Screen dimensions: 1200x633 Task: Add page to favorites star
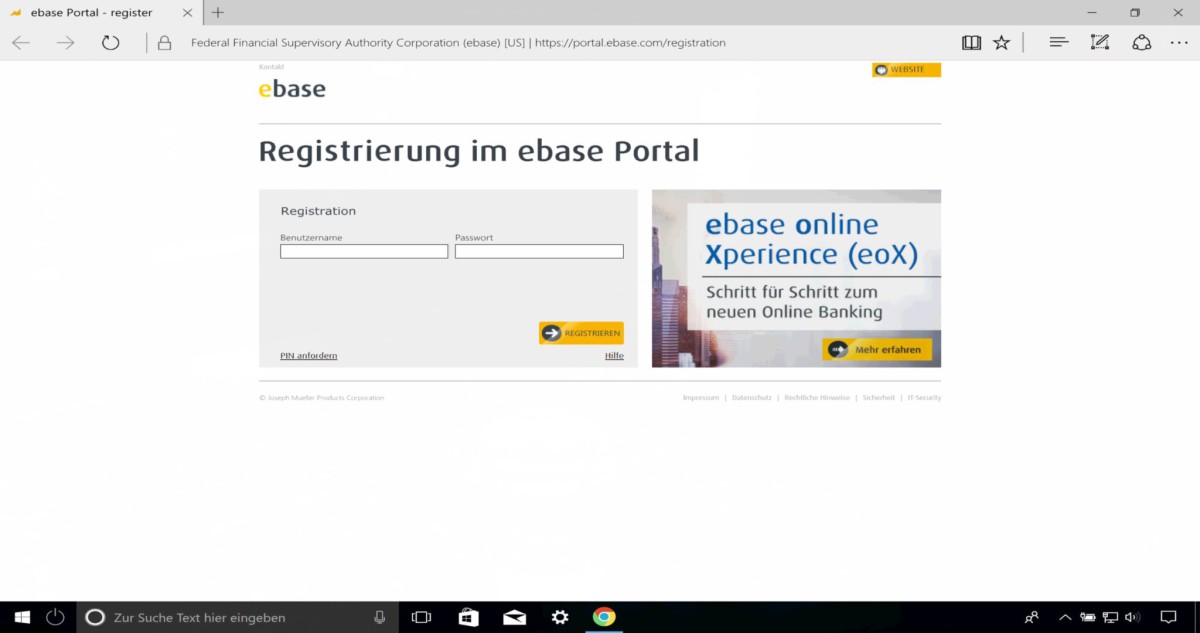(1001, 43)
